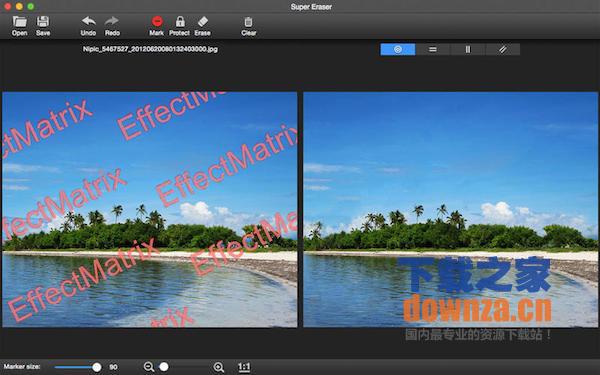Reset zoom to 1:1 actual size

(244, 367)
